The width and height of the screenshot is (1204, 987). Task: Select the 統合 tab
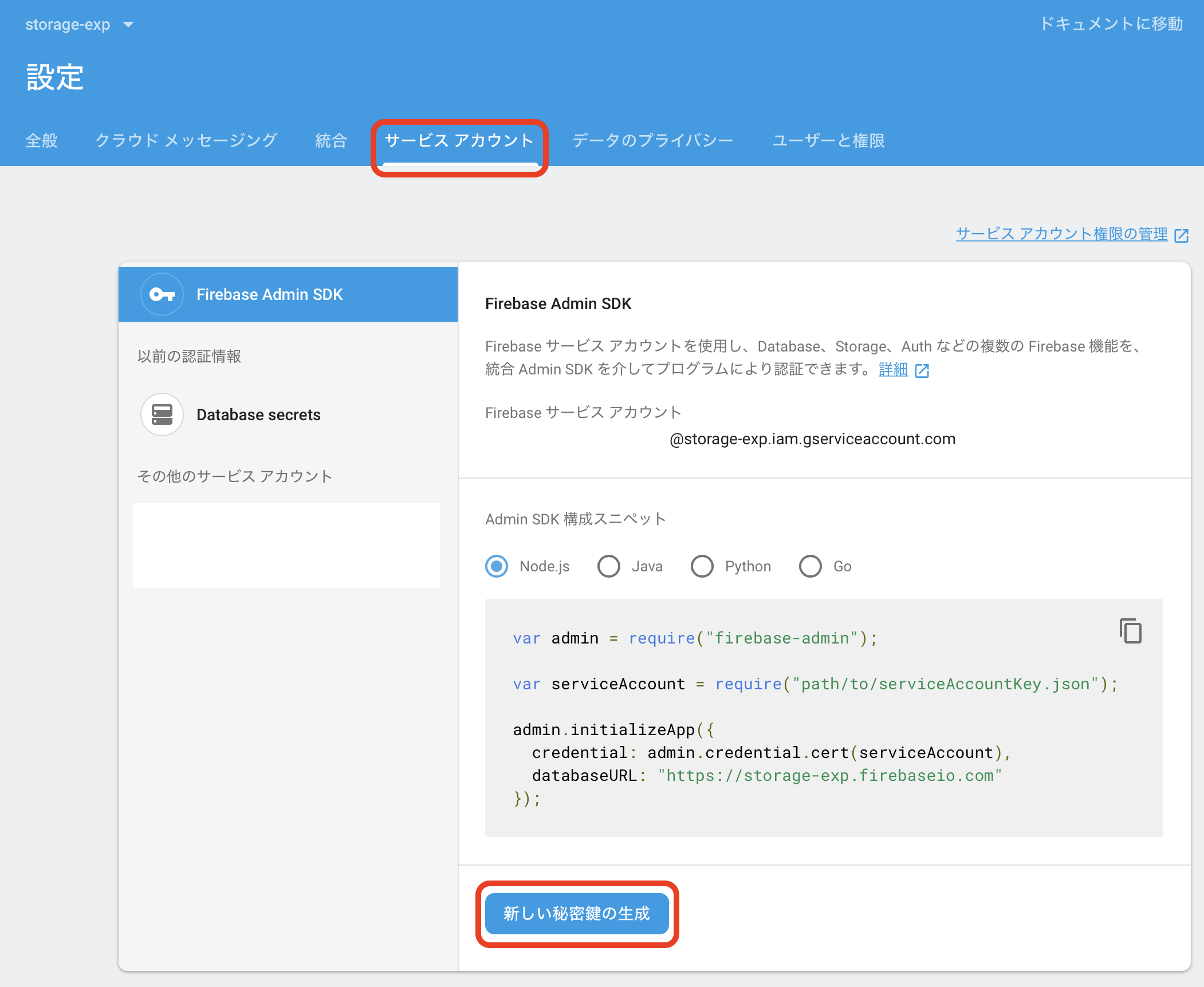331,140
